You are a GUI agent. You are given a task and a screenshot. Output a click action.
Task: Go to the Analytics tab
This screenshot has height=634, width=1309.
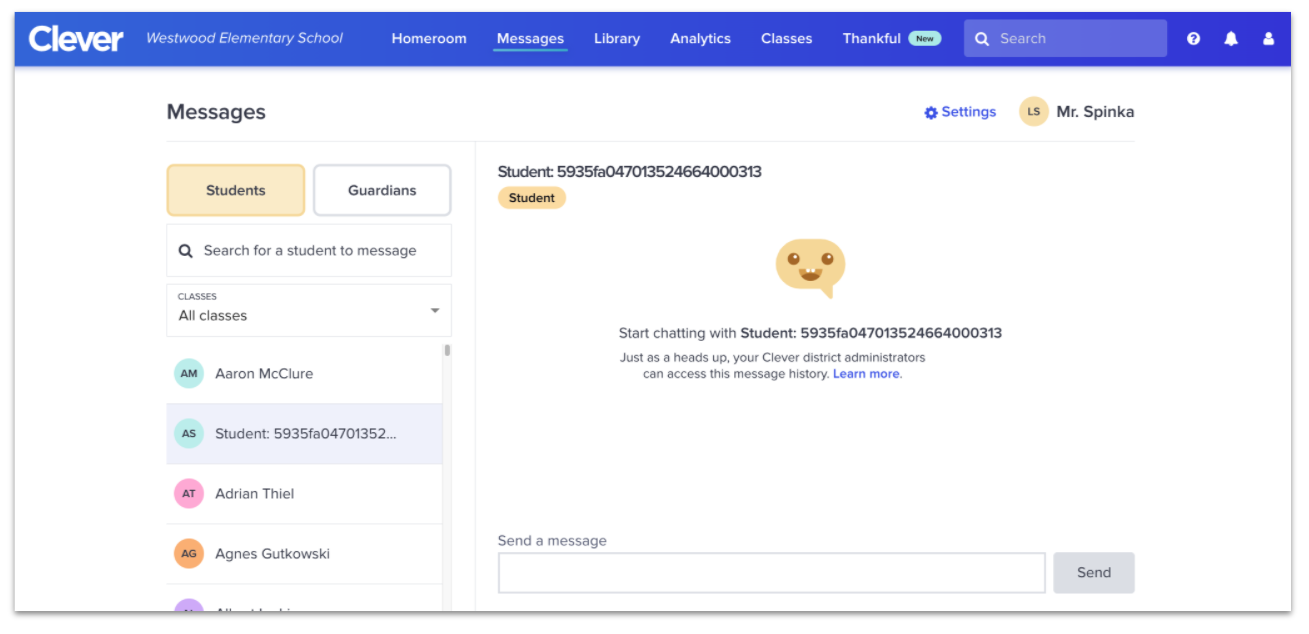point(700,39)
